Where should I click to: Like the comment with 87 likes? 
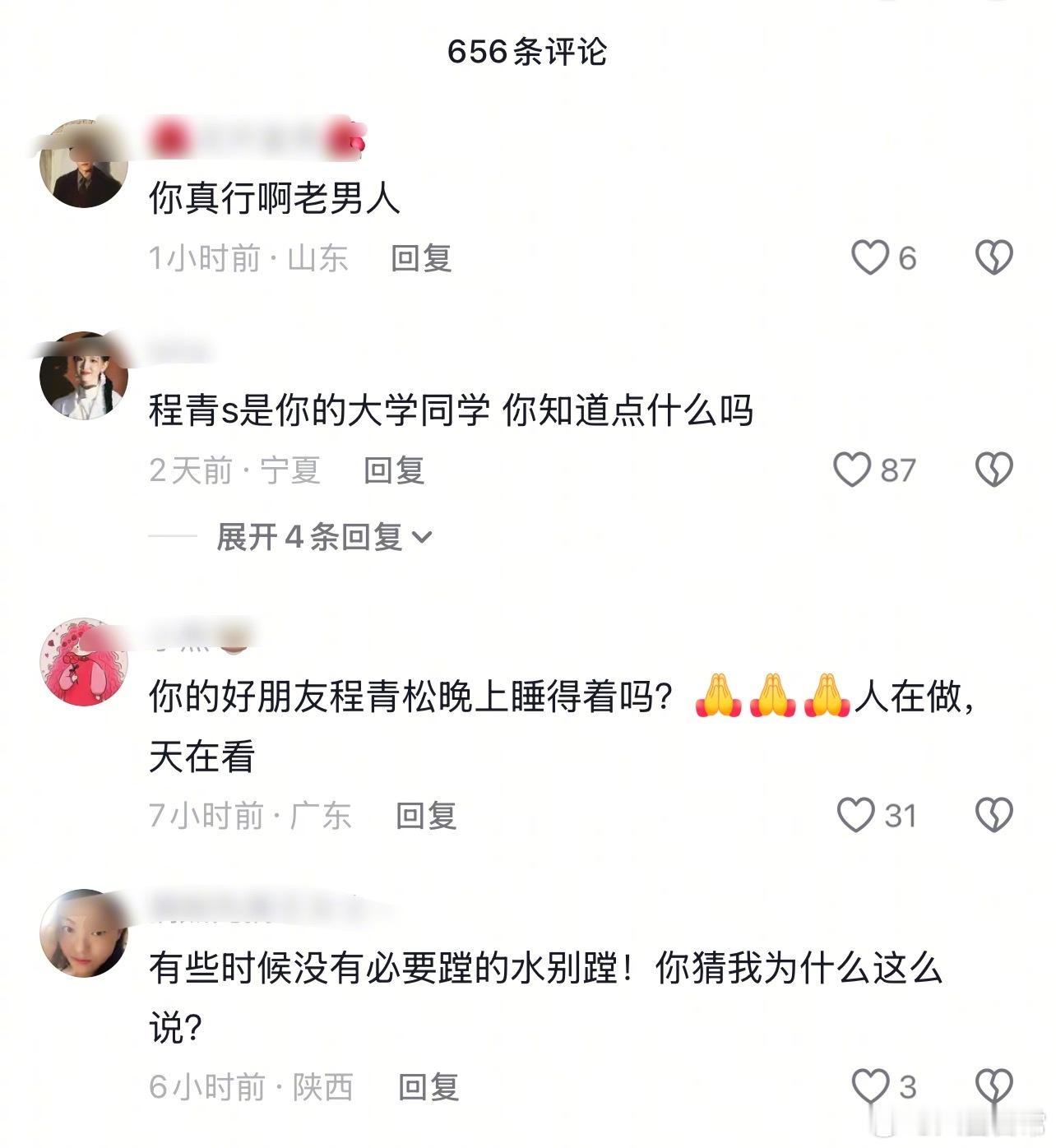852,470
